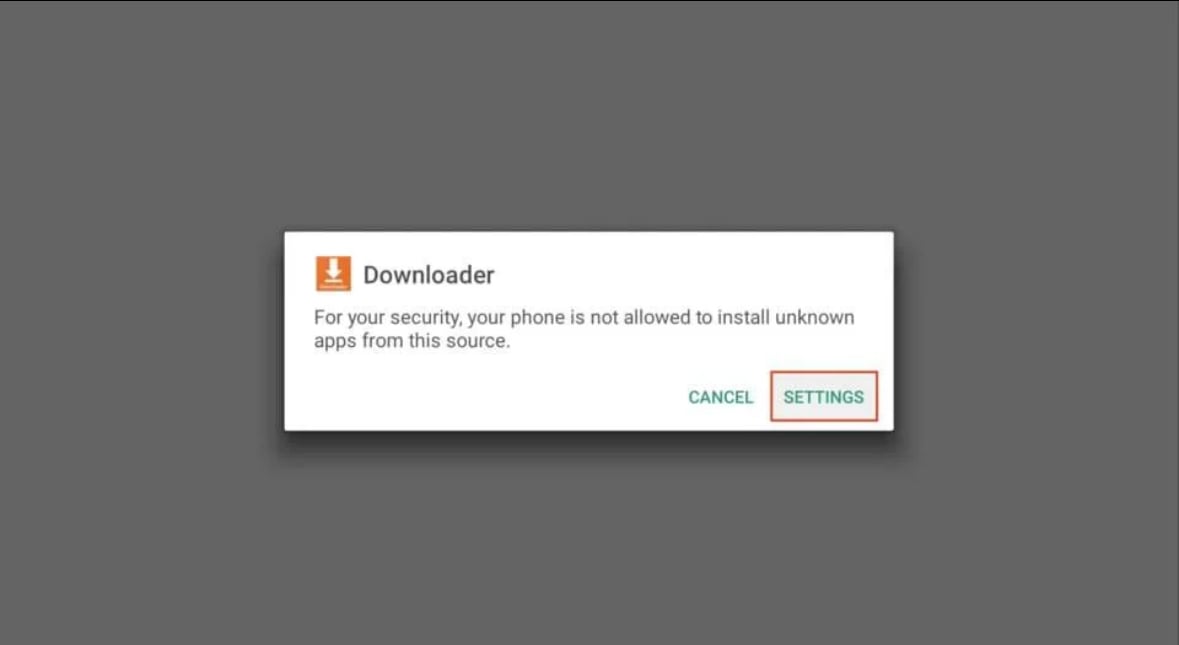Viewport: 1179px width, 645px height.
Task: Click dimmed background below the dialog
Action: [x=589, y=538]
